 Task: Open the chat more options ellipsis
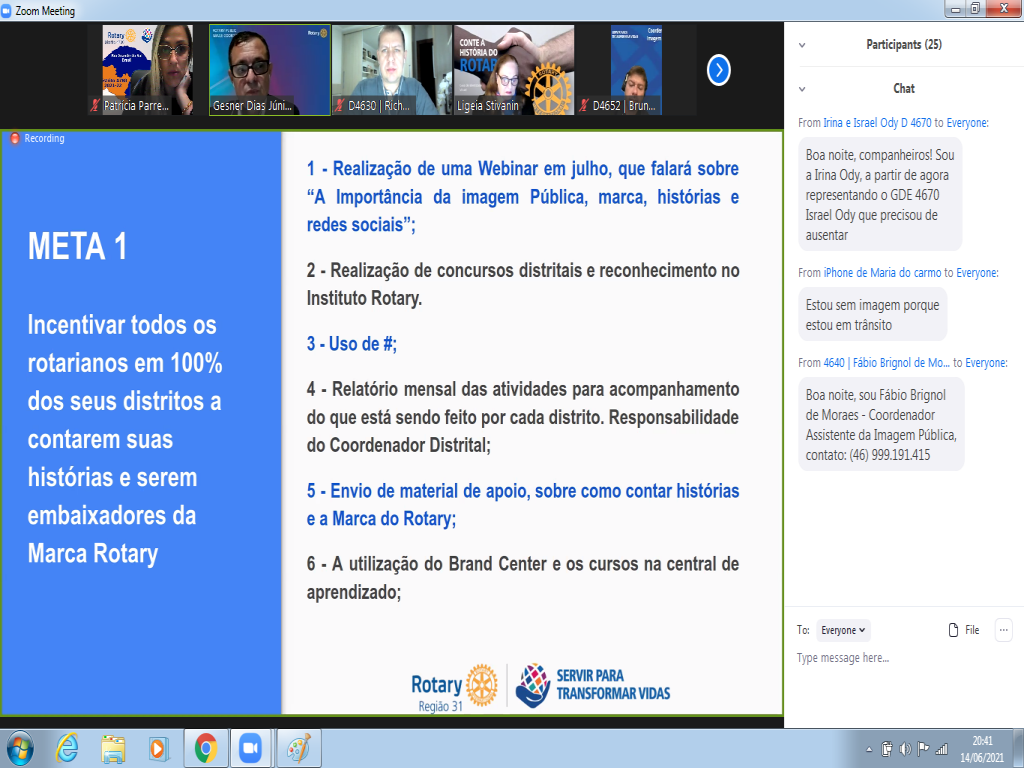coord(1003,630)
